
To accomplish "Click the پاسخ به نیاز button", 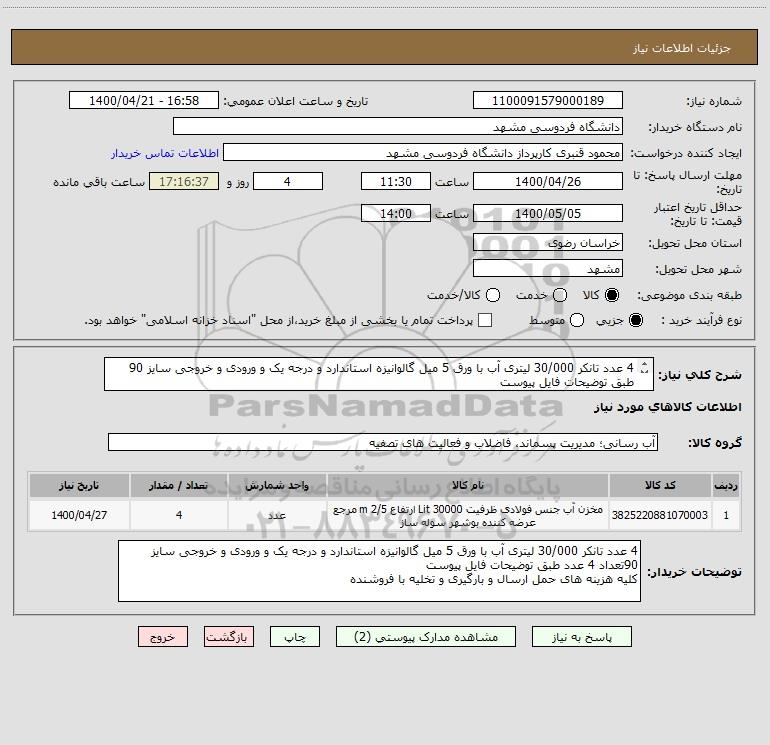I will (582, 637).
